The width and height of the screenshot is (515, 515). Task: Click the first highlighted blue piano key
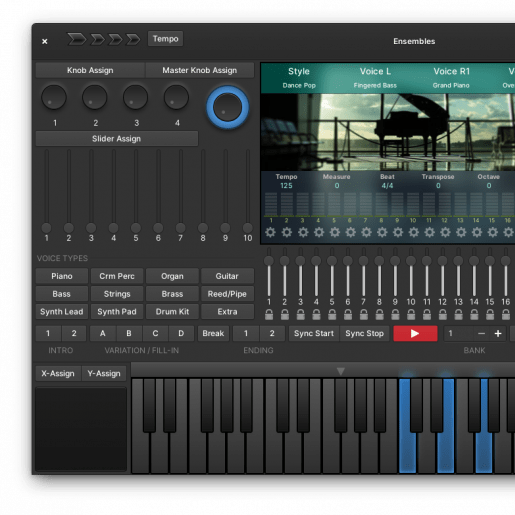click(x=407, y=425)
